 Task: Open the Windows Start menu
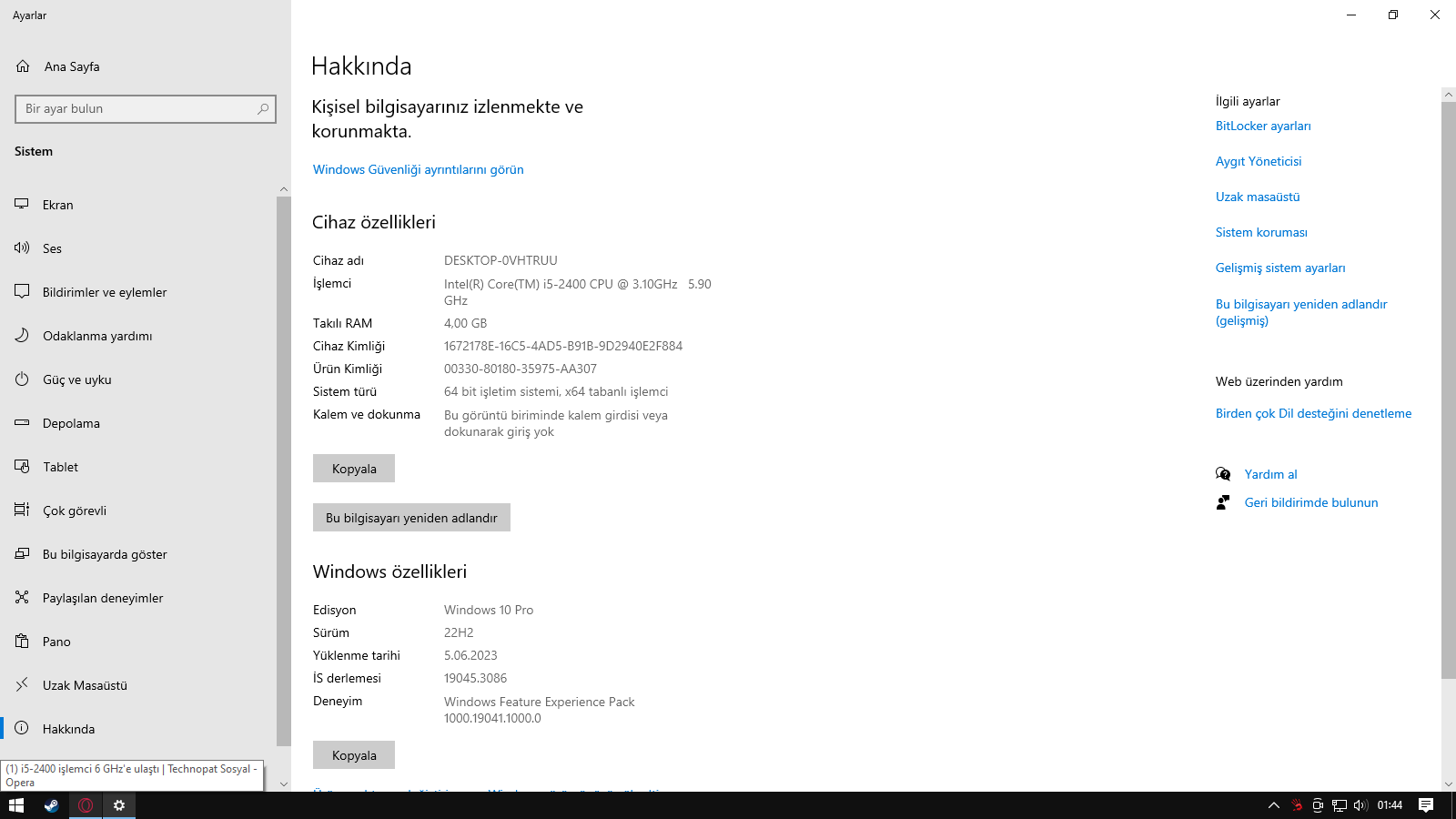[x=16, y=805]
